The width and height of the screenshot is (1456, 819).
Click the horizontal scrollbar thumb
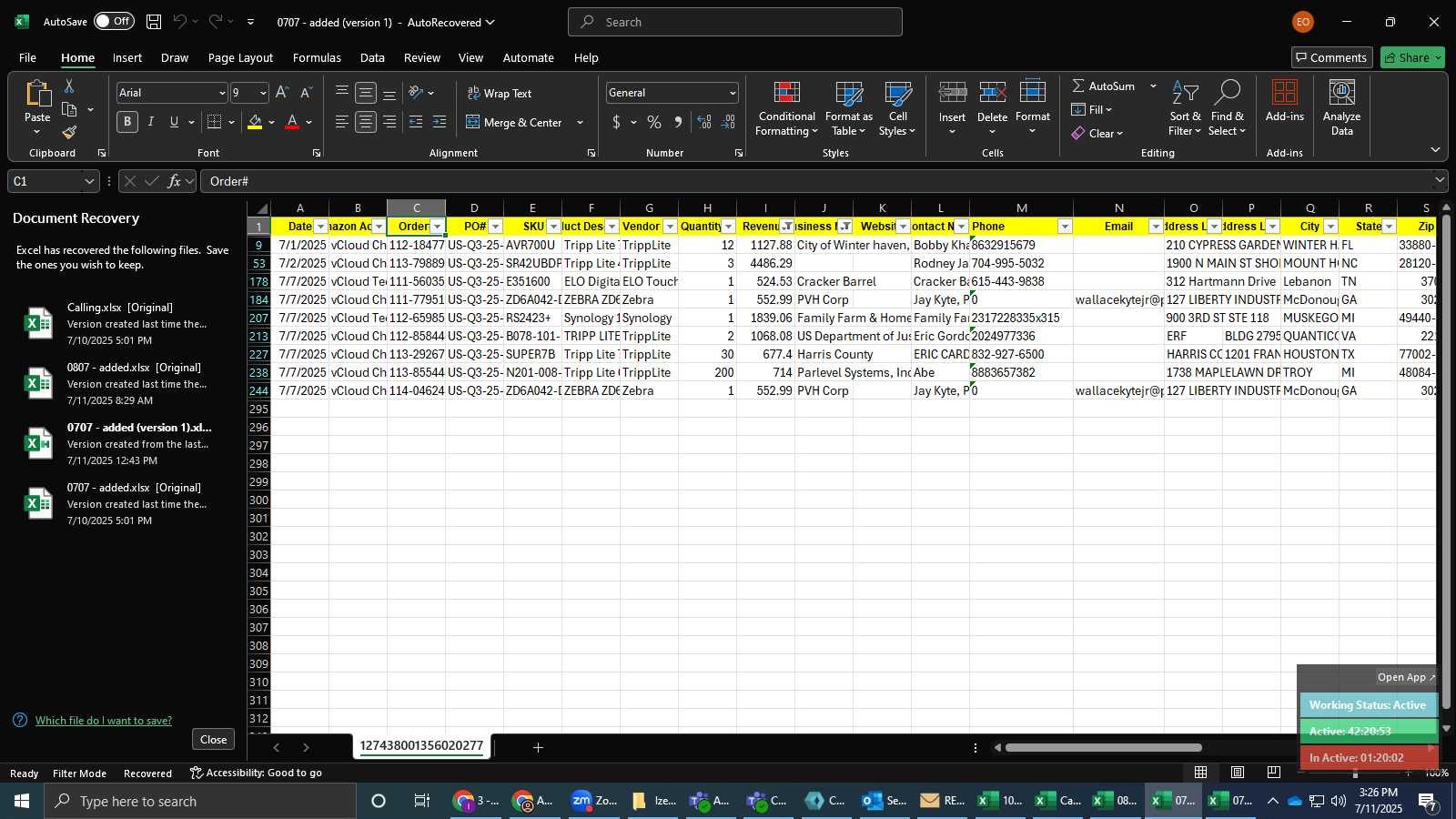click(1103, 748)
